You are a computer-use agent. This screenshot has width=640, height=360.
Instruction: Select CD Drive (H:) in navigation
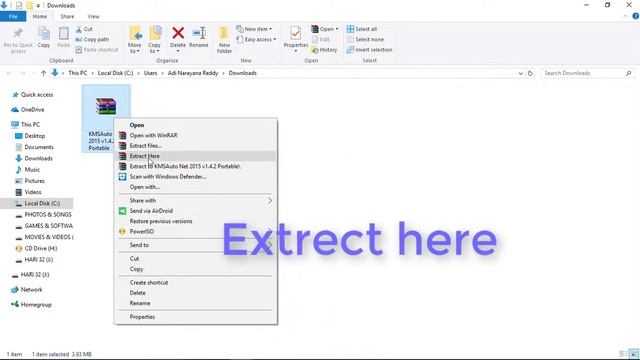[36, 249]
